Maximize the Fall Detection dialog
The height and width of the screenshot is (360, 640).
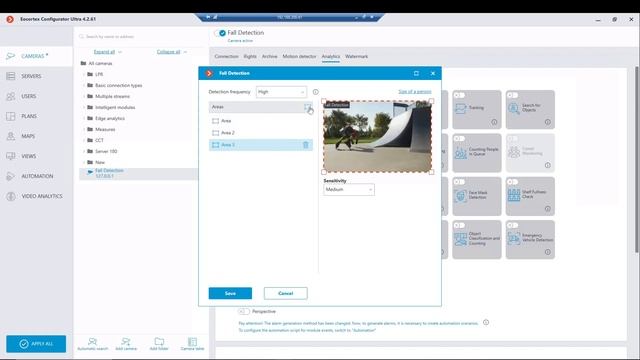pos(416,73)
